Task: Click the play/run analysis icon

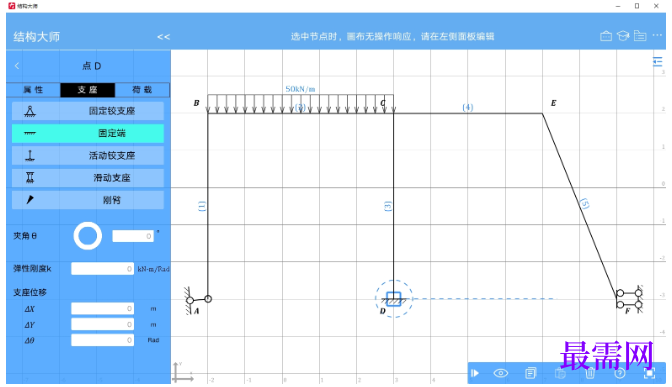Action: pyautogui.click(x=474, y=373)
